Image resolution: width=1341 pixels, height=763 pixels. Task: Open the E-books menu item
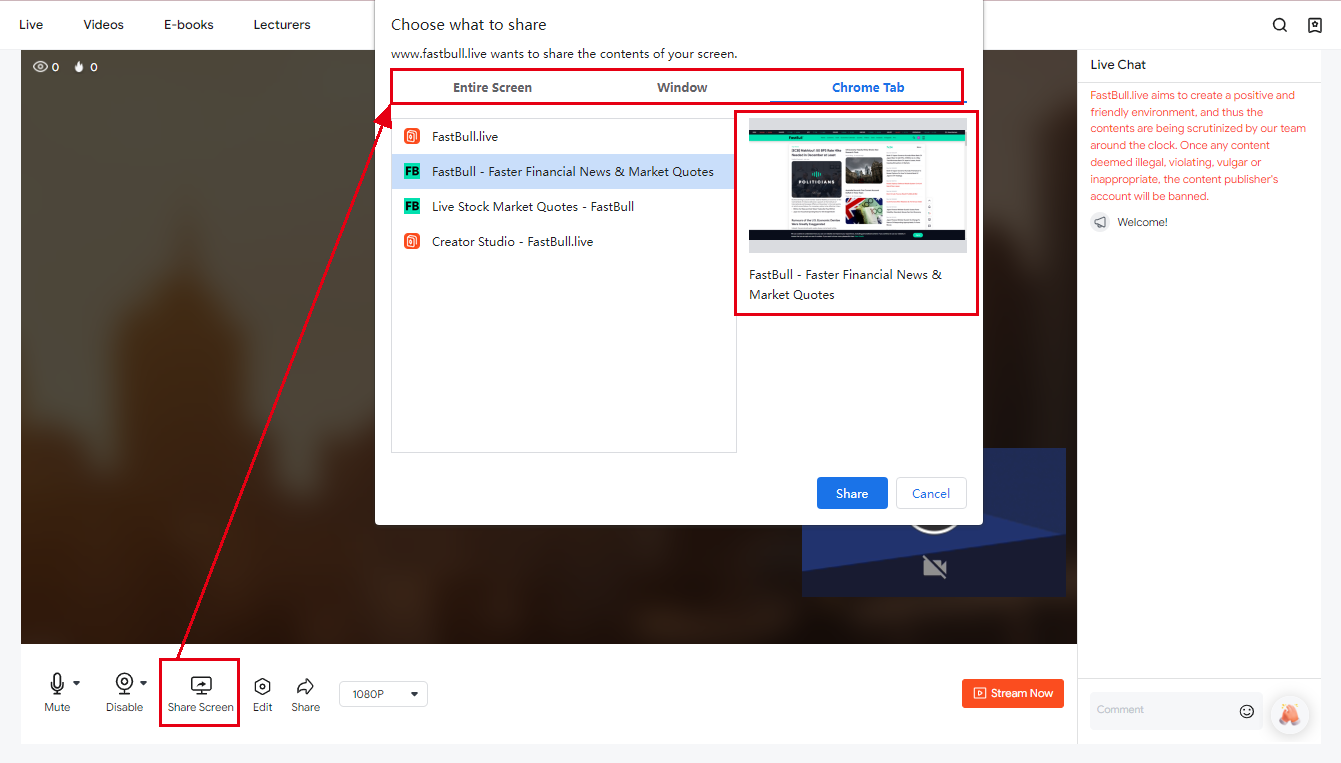(x=189, y=25)
